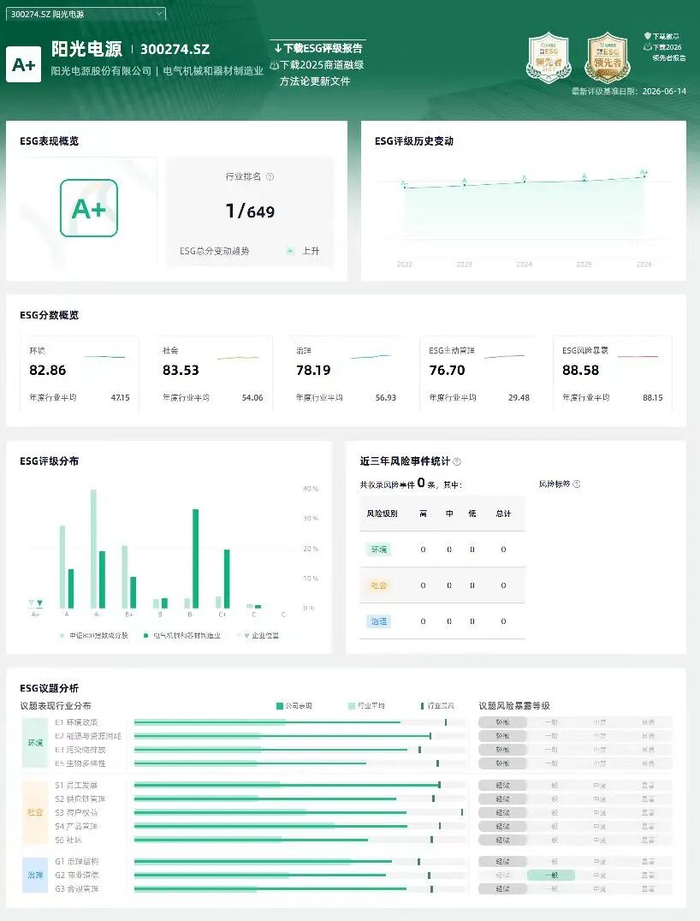This screenshot has width=700, height=921.
Task: Click the company position triangle marker at A+
Action: [x=39, y=603]
